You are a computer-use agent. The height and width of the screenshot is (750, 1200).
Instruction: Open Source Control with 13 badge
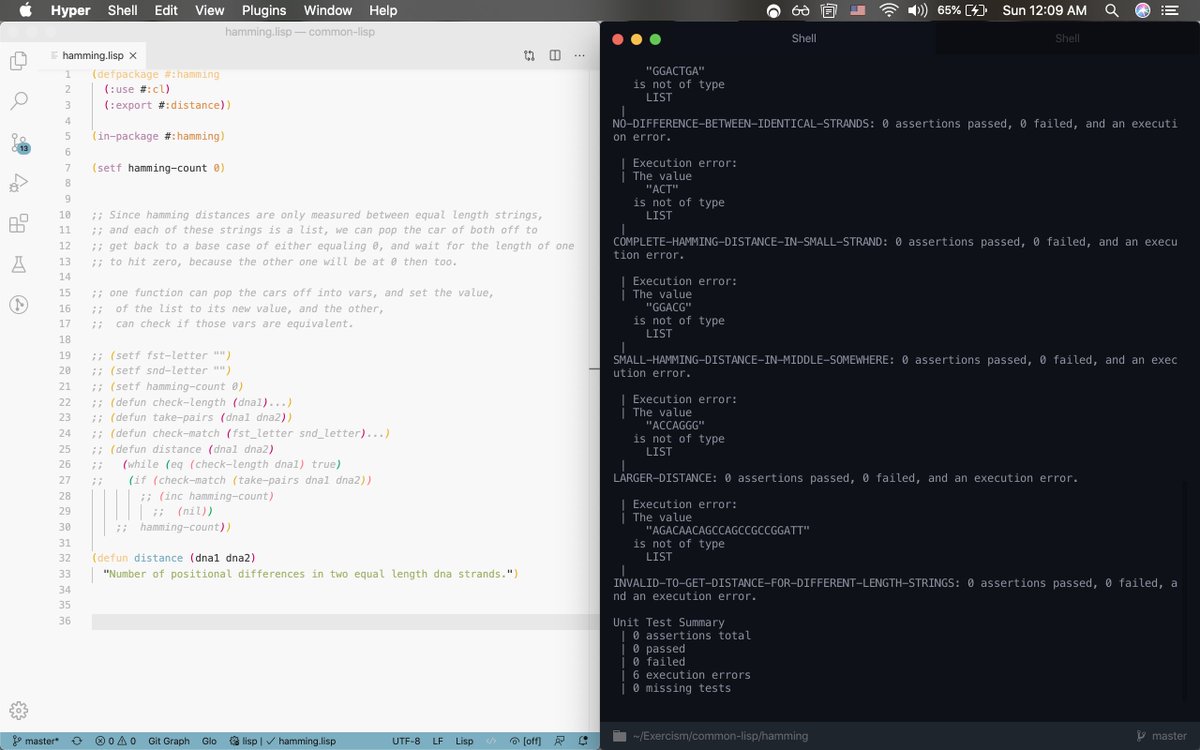[x=19, y=143]
